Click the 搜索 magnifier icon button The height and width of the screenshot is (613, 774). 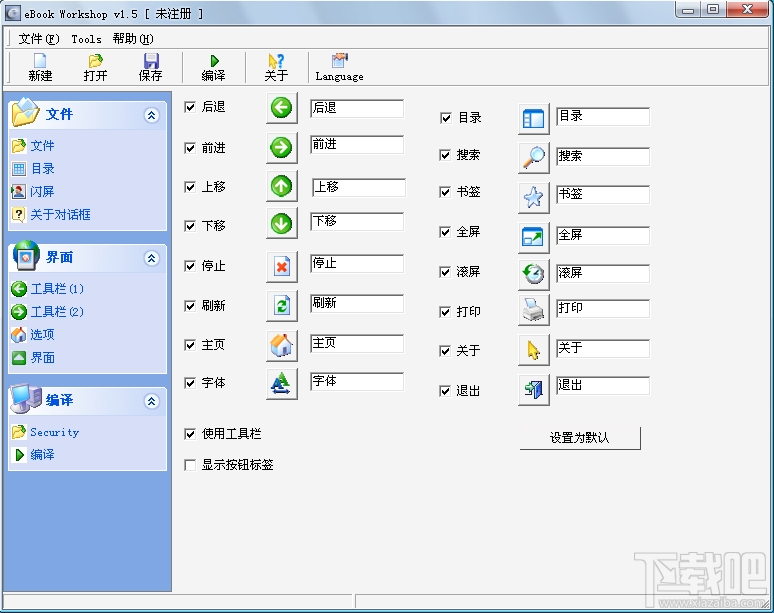pyautogui.click(x=534, y=158)
